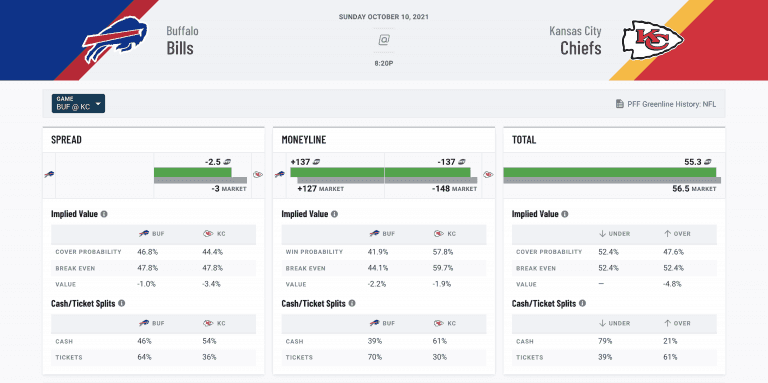The height and width of the screenshot is (383, 768).
Task: Click the Buffalo Bills team name
Action: 182,40
